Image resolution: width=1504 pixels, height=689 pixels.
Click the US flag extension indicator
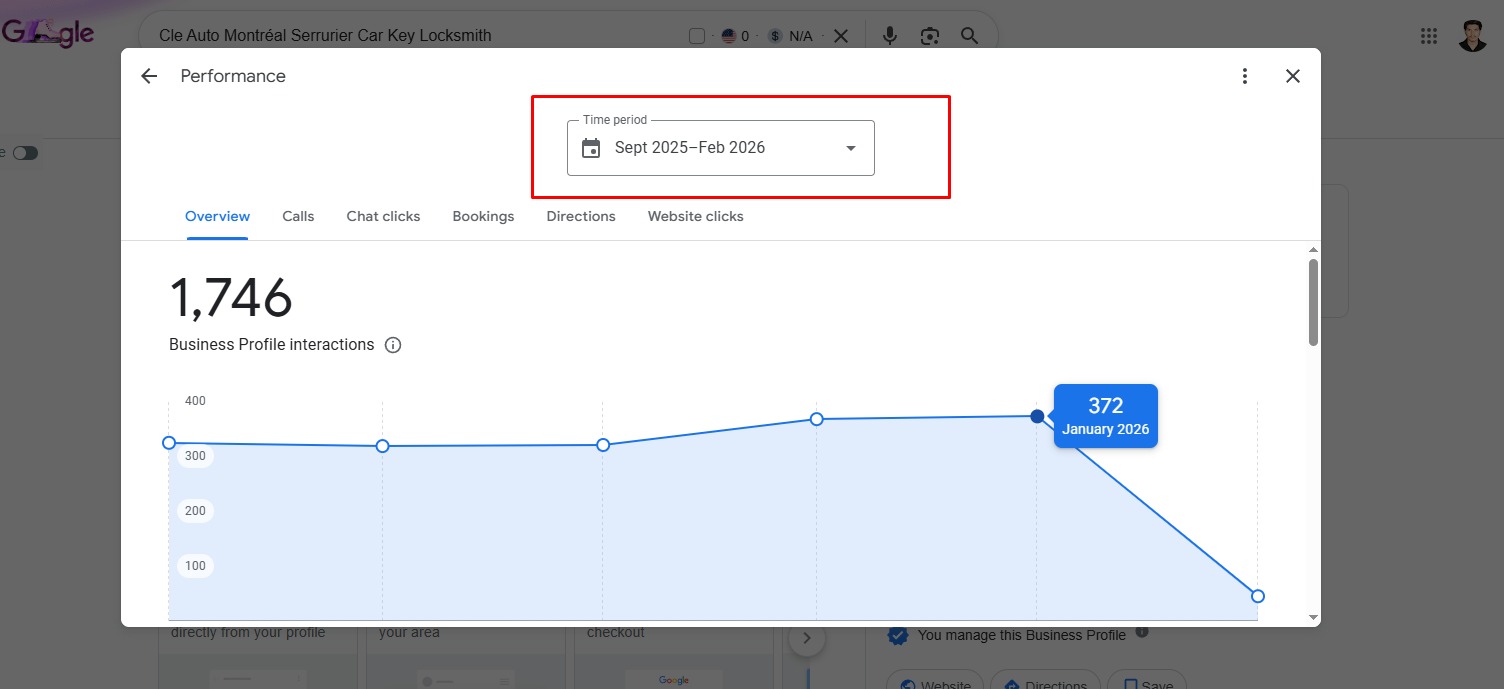[x=735, y=36]
